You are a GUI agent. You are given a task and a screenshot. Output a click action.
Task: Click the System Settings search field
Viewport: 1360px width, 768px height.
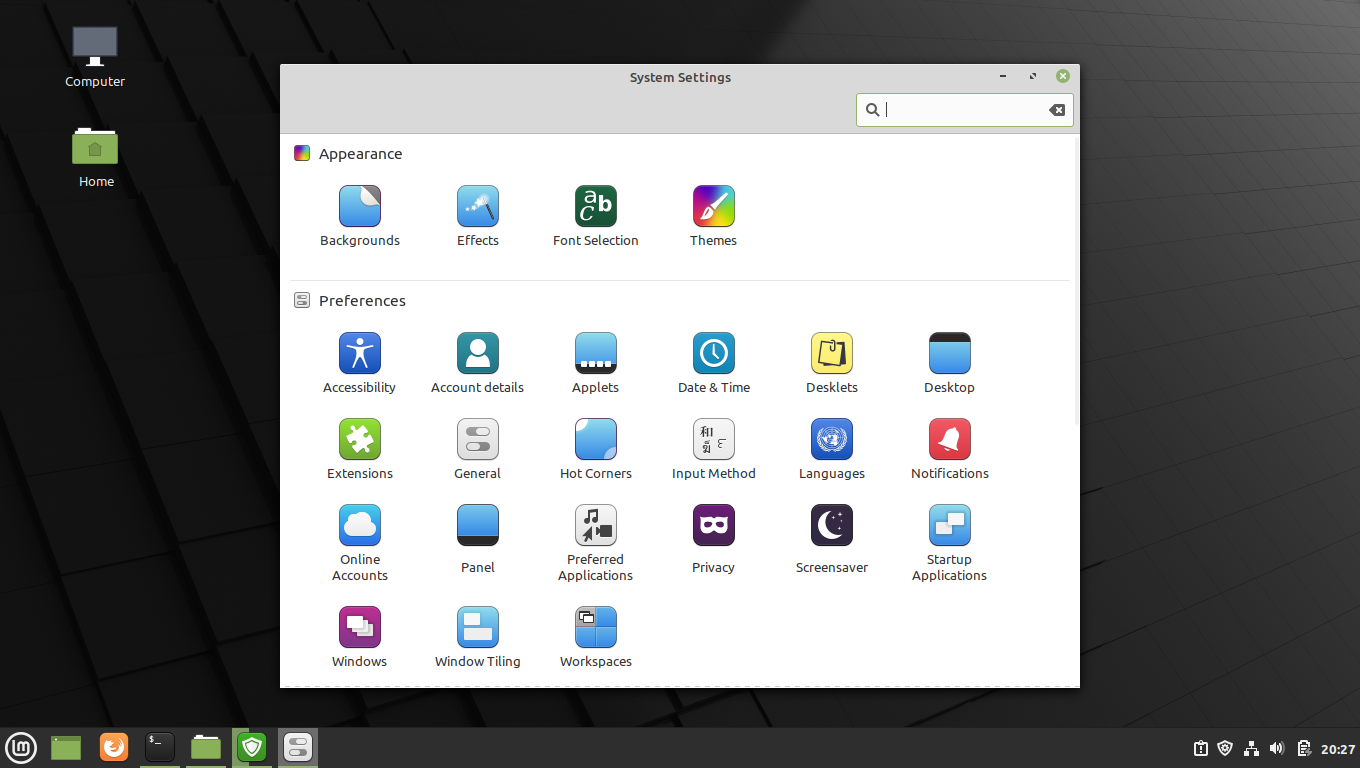(964, 110)
